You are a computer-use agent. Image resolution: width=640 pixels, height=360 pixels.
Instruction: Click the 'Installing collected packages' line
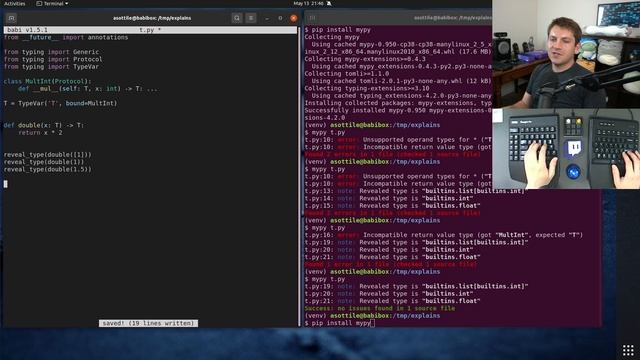[398, 103]
